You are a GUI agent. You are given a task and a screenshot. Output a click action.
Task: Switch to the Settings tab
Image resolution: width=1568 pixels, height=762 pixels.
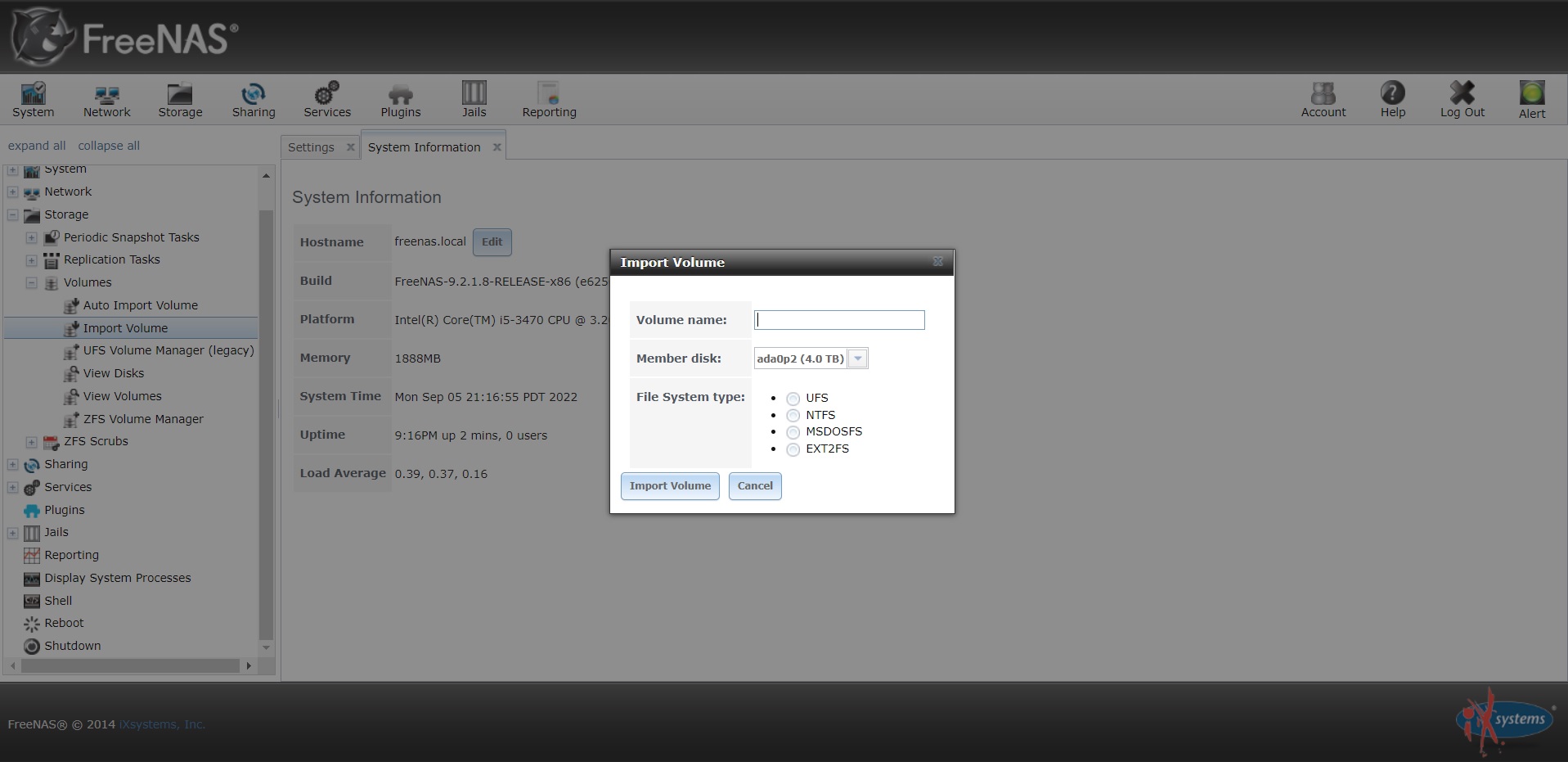[311, 147]
